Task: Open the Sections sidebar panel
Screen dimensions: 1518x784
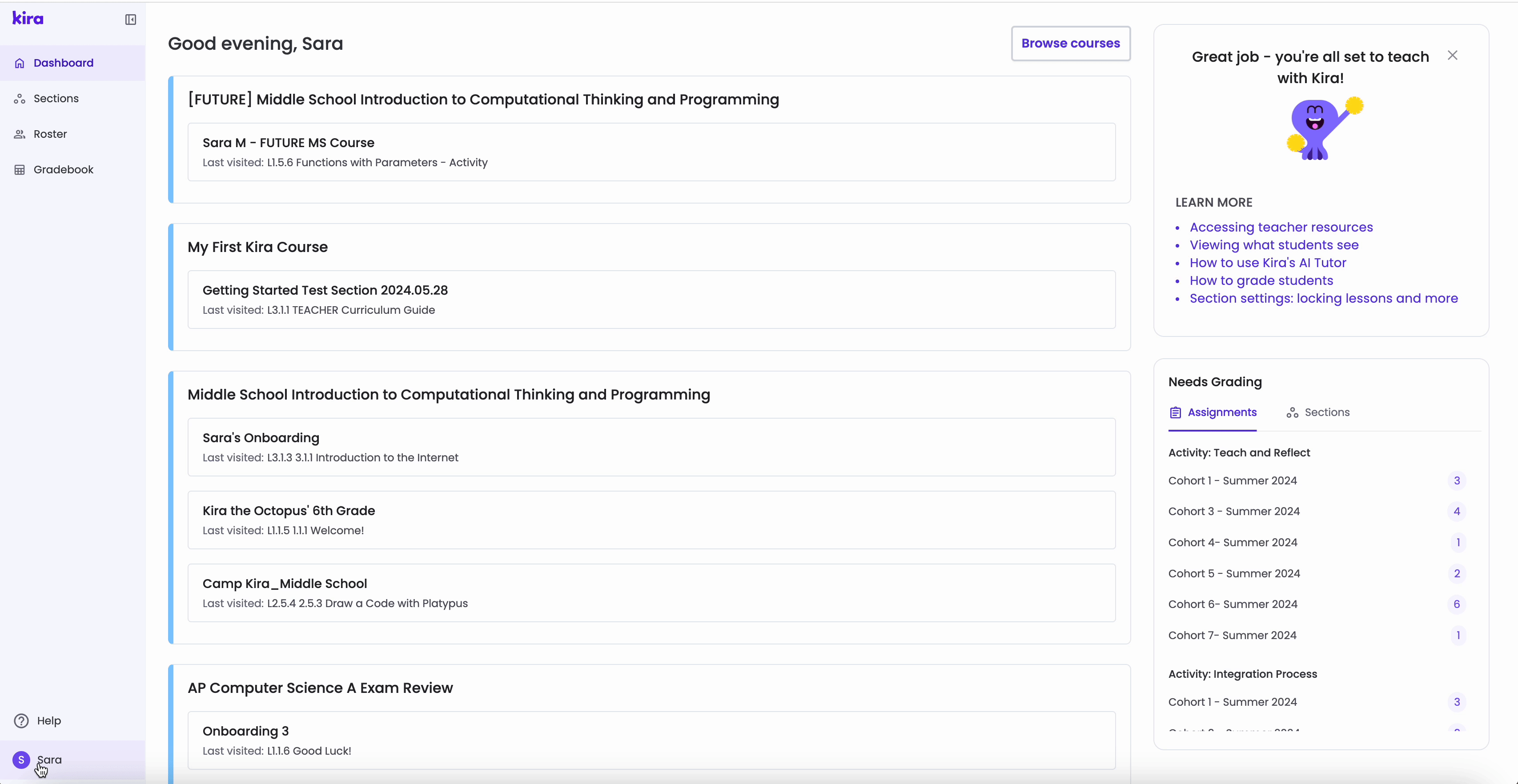Action: [56, 98]
